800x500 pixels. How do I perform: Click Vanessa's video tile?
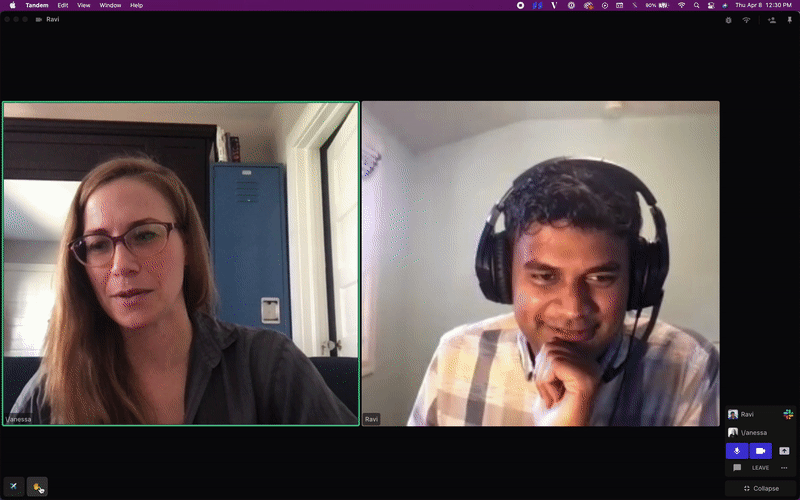click(180, 263)
